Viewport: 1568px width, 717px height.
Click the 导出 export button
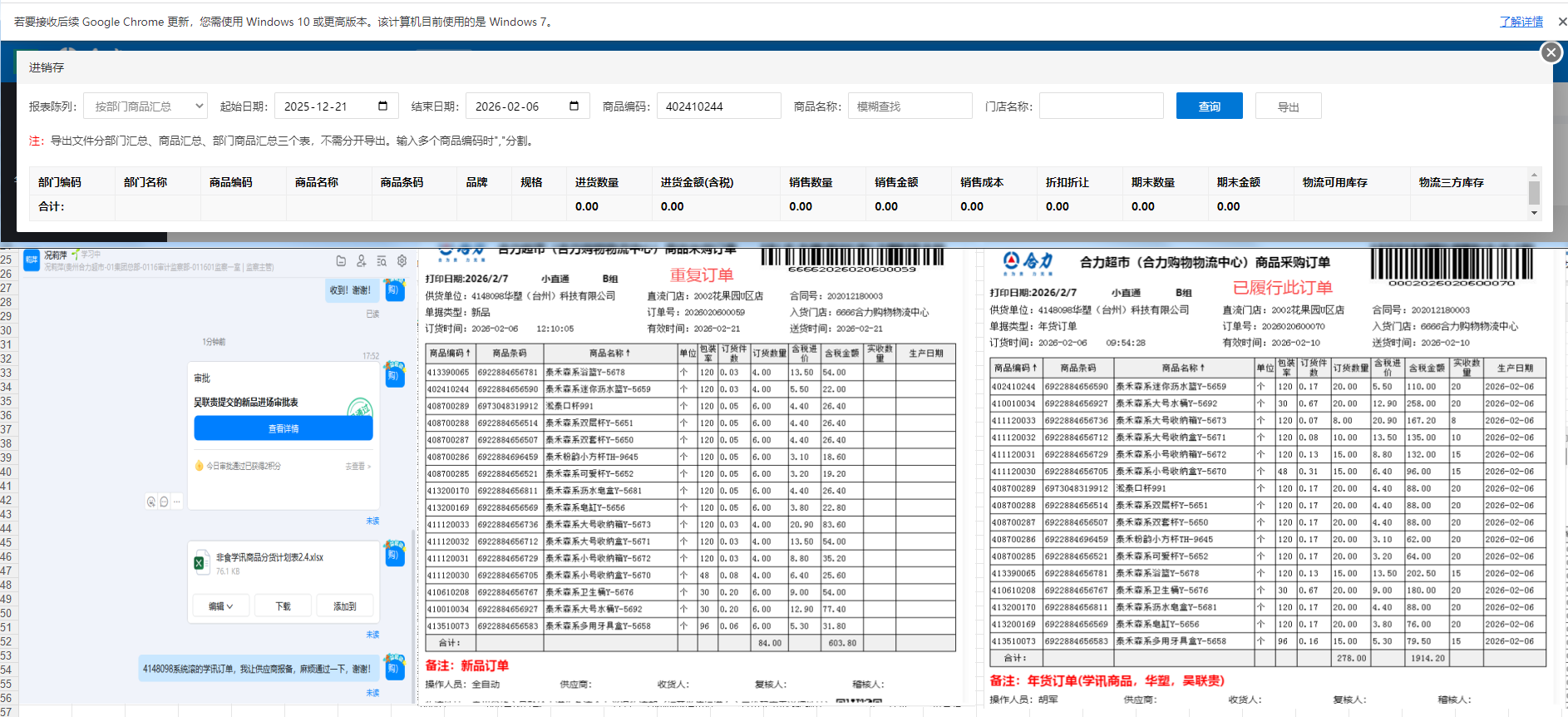coord(1288,106)
